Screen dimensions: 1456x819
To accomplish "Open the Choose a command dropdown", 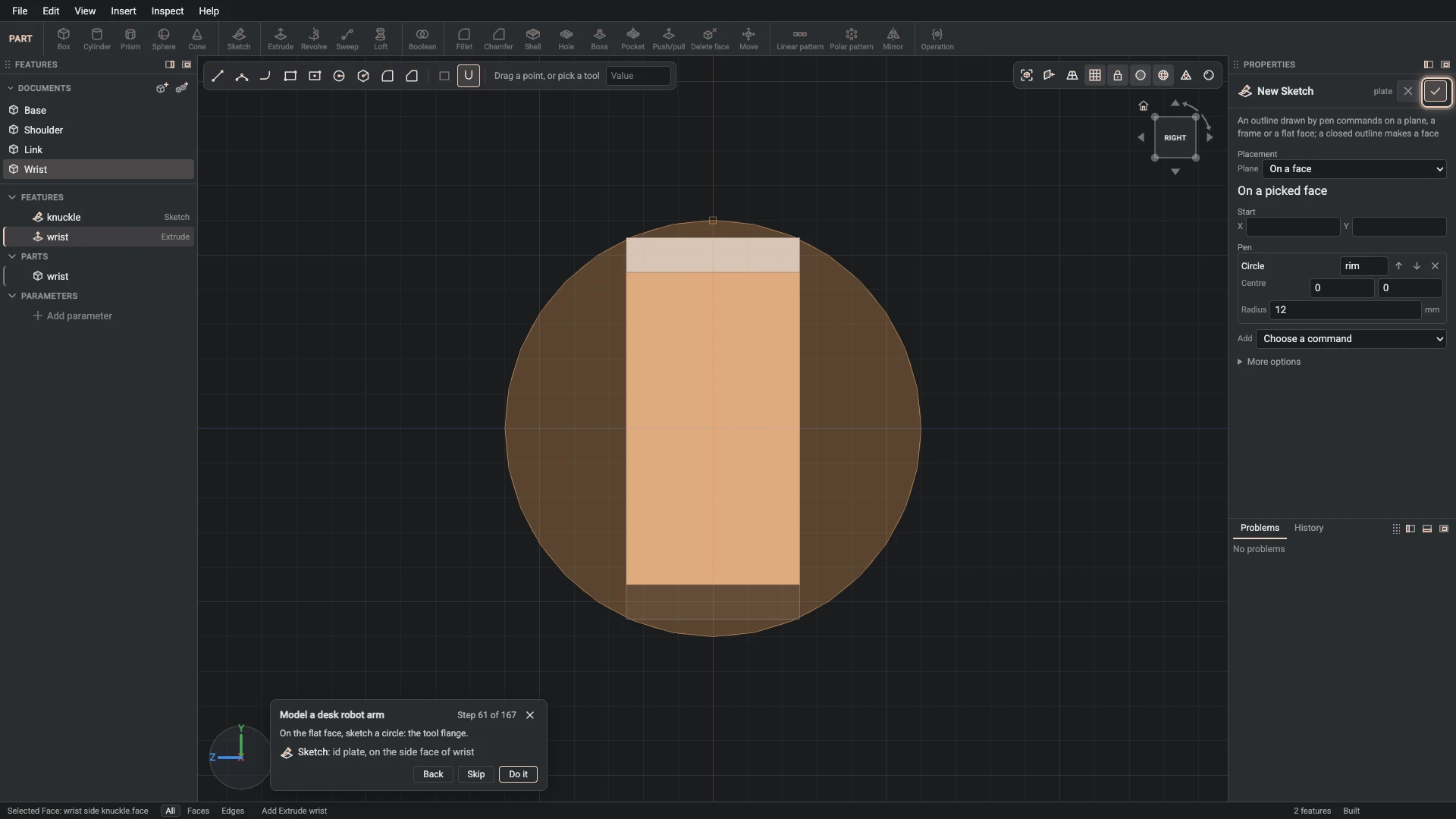I will pos(1351,339).
